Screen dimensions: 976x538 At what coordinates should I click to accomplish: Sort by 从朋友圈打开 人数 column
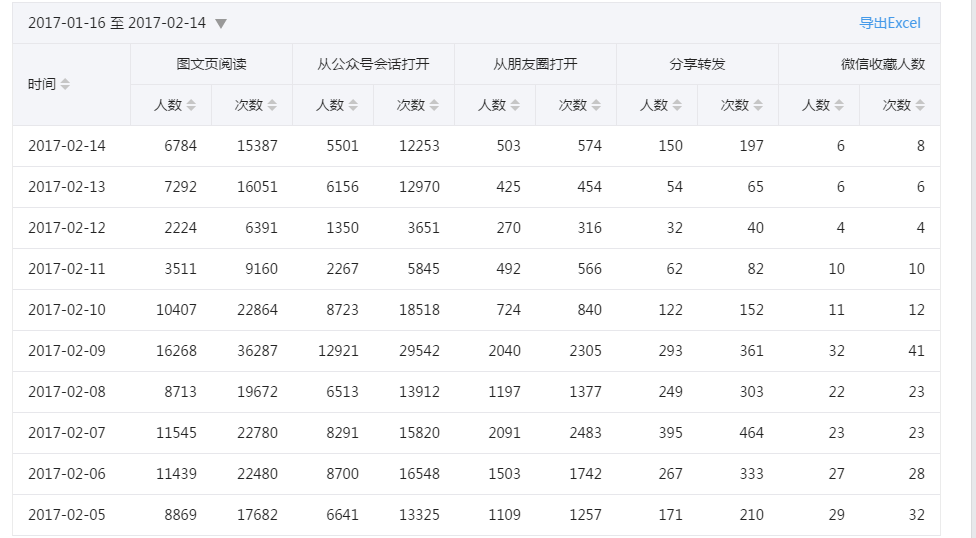click(515, 105)
